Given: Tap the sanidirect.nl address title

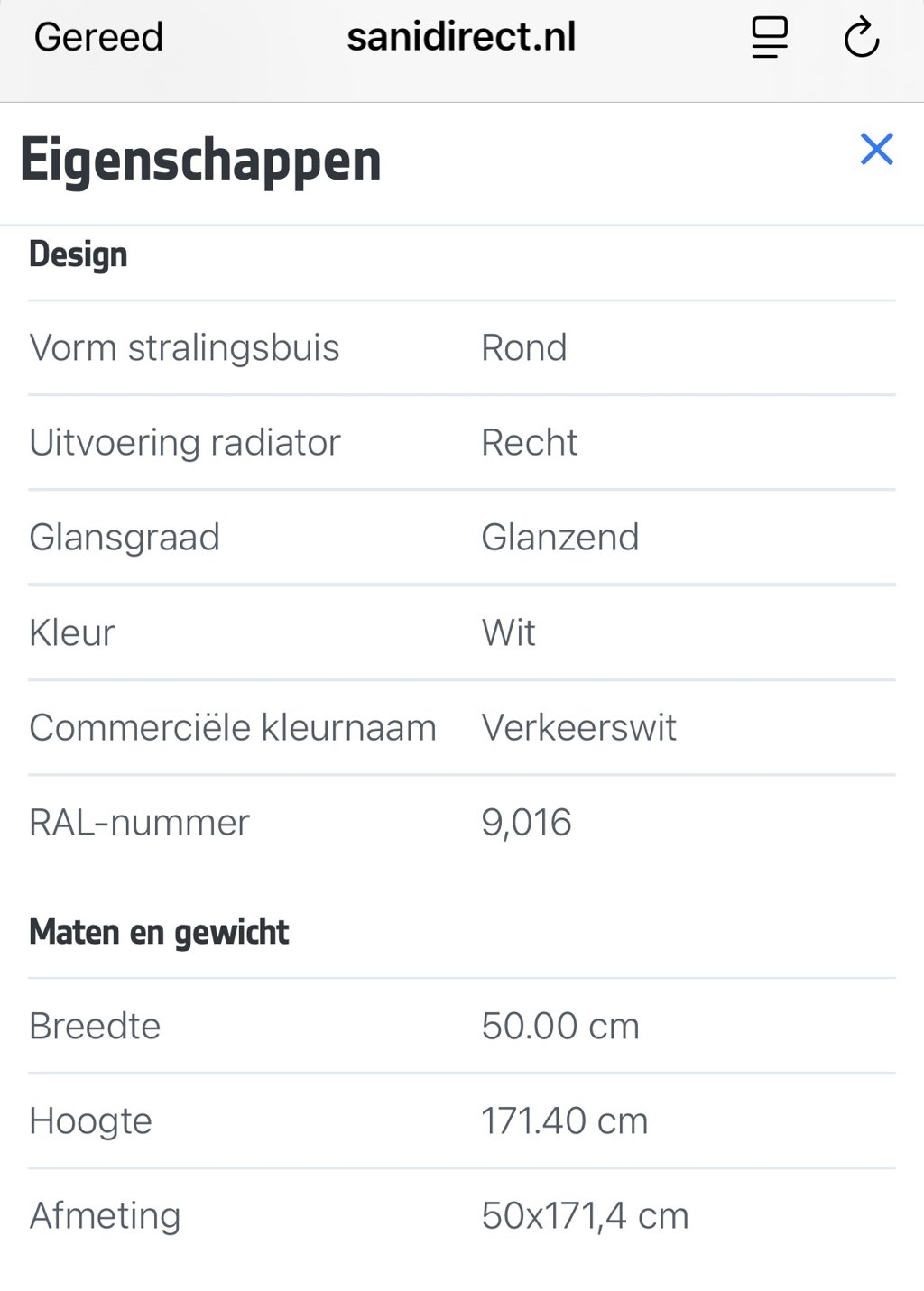Looking at the screenshot, I should click(x=461, y=37).
